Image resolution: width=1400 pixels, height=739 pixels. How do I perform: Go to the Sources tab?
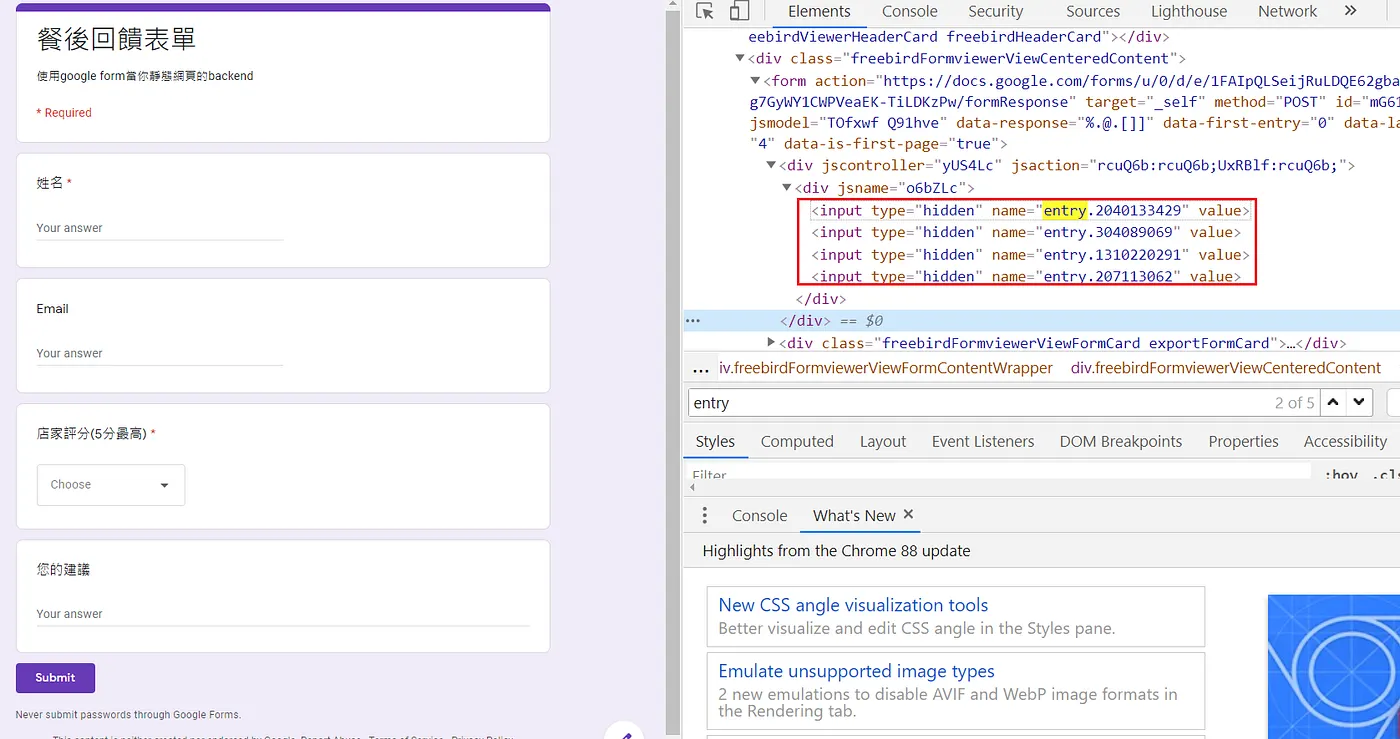coord(1093,12)
